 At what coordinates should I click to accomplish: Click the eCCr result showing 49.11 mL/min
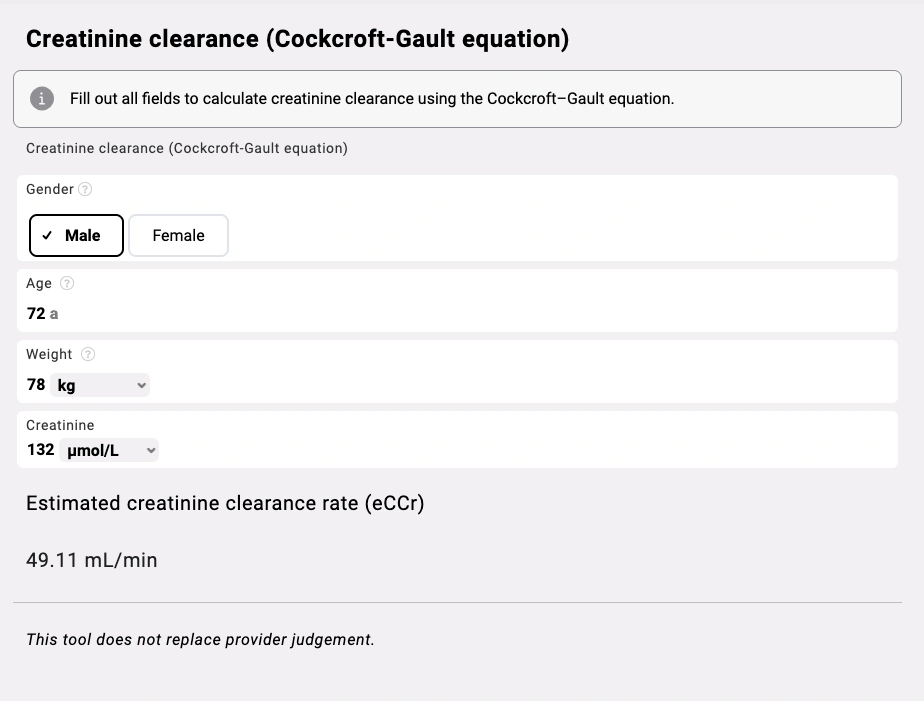(91, 559)
